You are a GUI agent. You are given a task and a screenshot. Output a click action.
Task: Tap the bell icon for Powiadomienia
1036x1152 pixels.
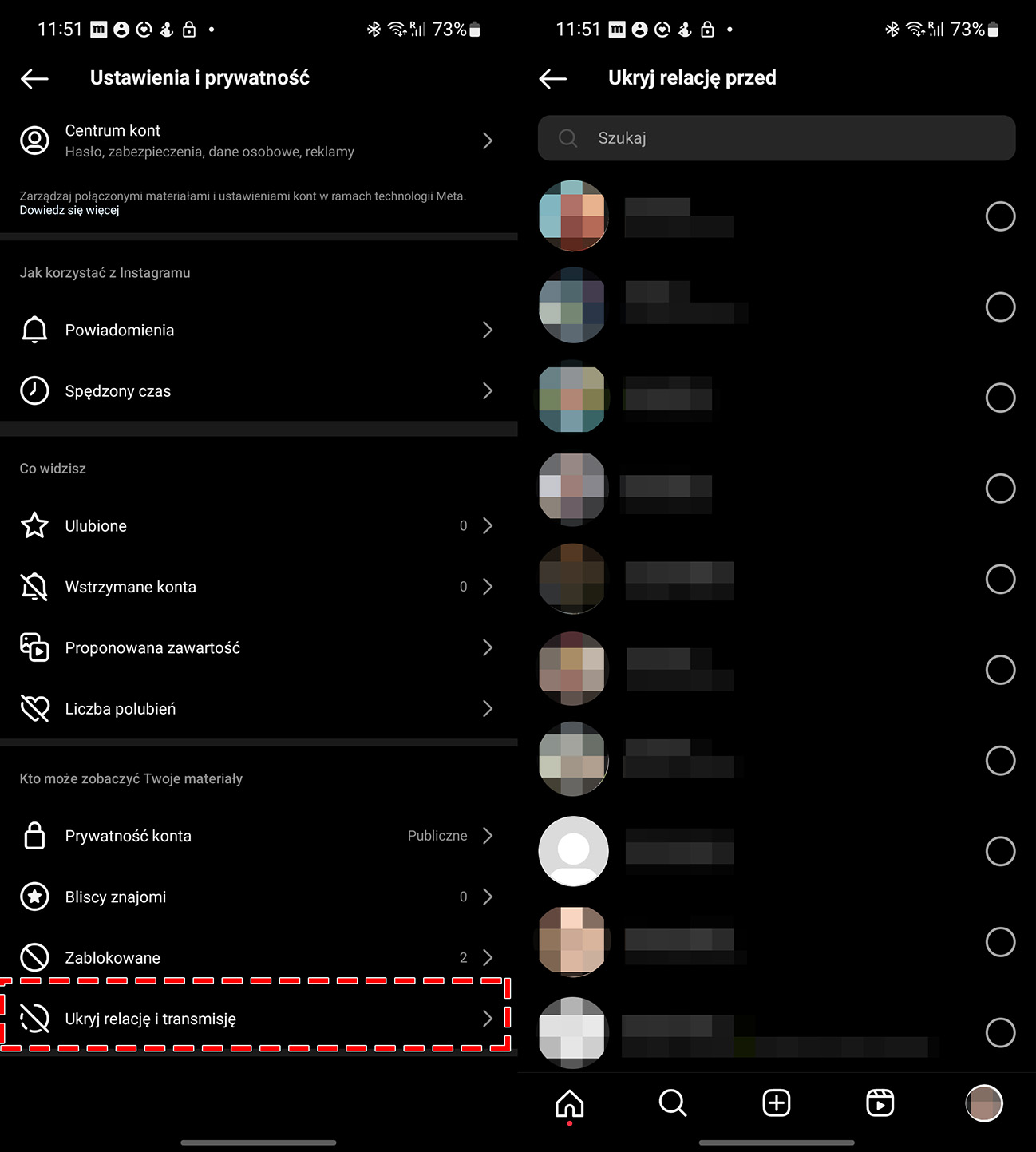pos(34,330)
